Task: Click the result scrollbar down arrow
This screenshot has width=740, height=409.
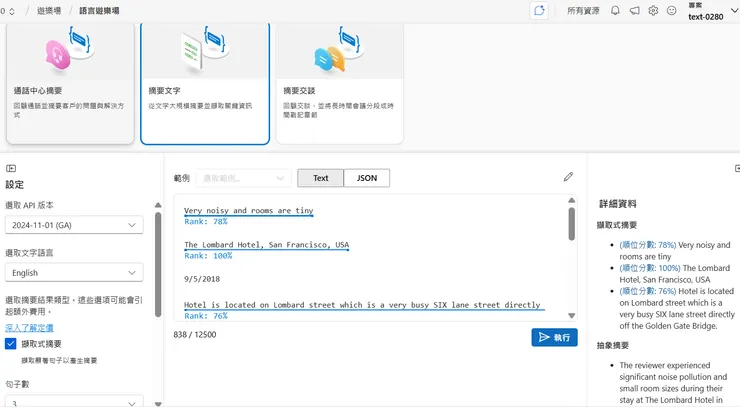Action: pyautogui.click(x=572, y=315)
